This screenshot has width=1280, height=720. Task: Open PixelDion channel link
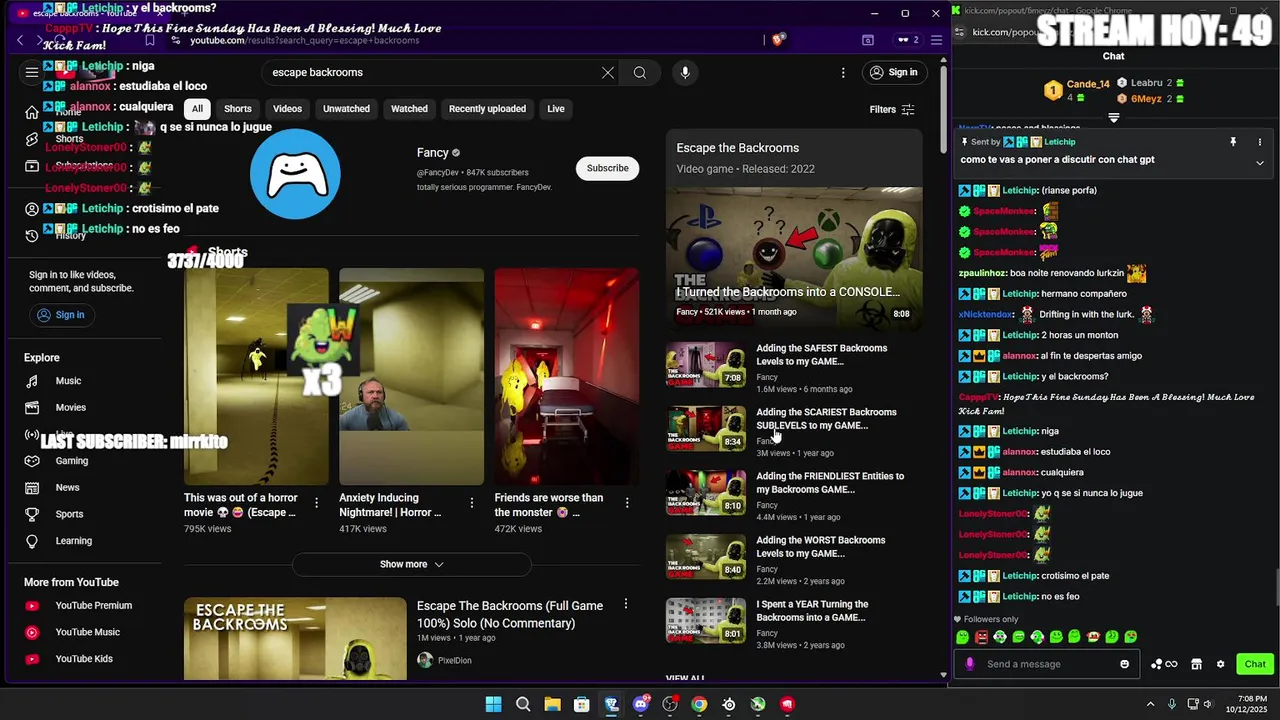pos(454,660)
